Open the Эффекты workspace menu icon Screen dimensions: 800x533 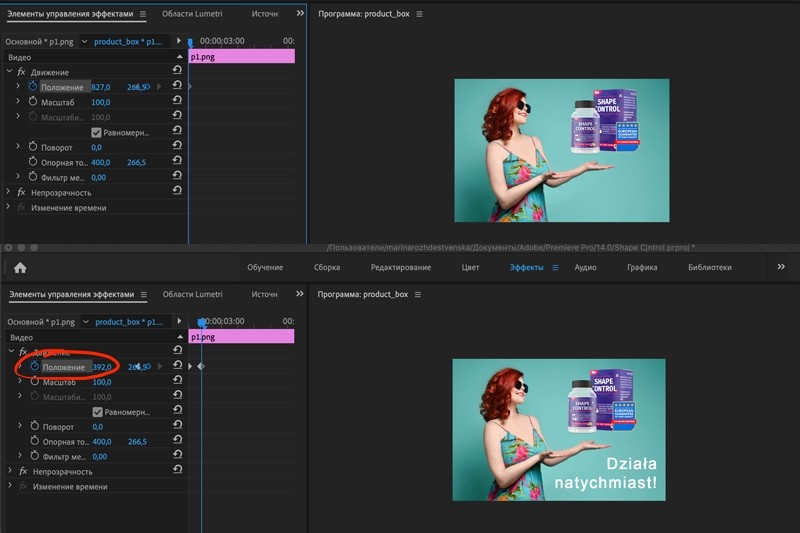point(556,268)
